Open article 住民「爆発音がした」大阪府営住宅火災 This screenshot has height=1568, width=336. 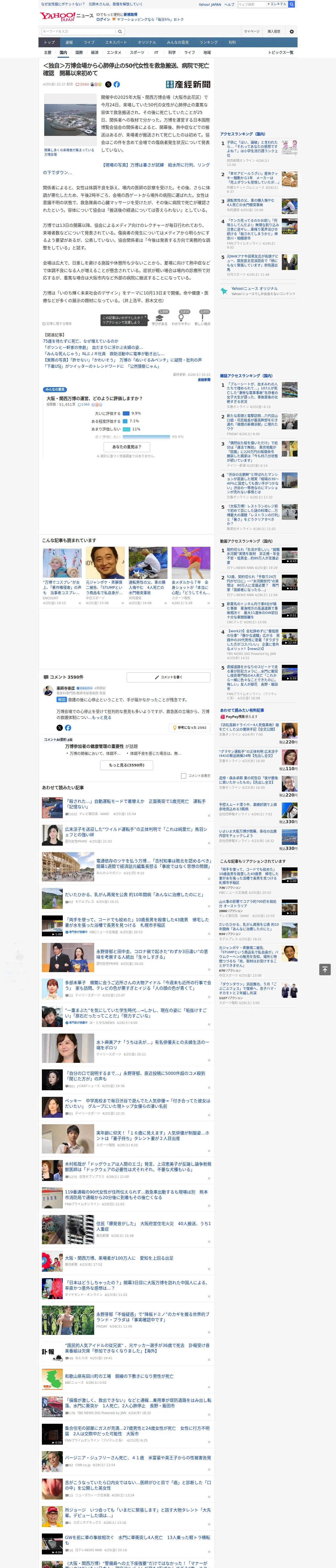coord(153,1226)
